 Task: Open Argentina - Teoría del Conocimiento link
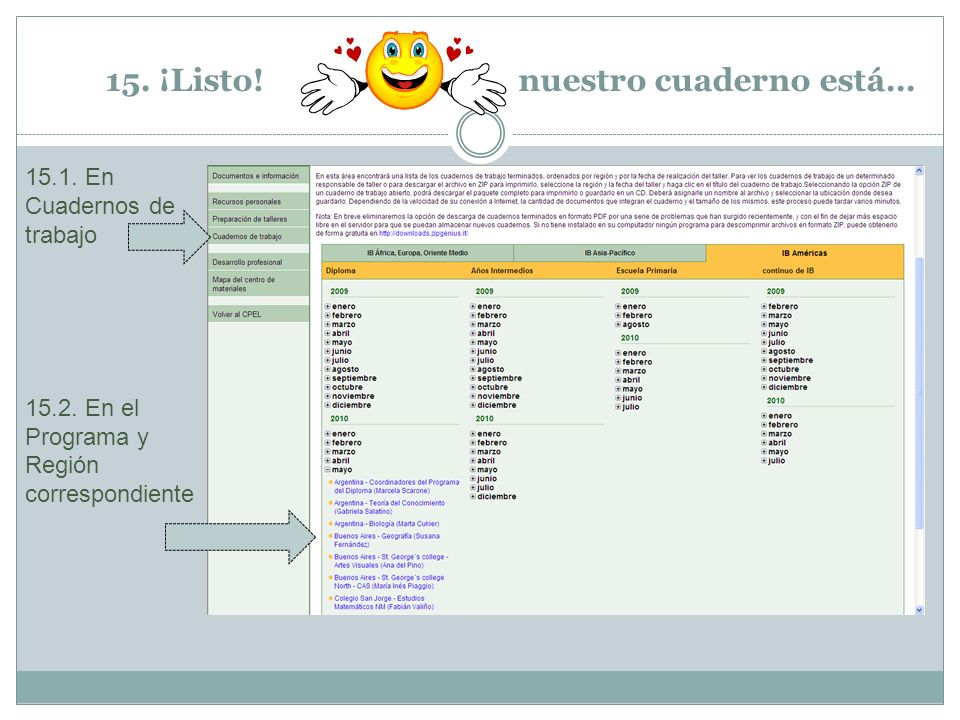[389, 507]
